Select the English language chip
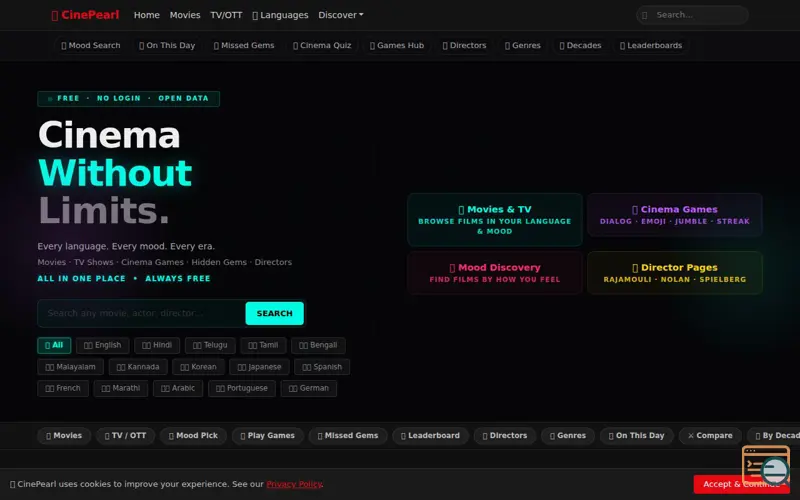The width and height of the screenshot is (800, 500). point(103,345)
